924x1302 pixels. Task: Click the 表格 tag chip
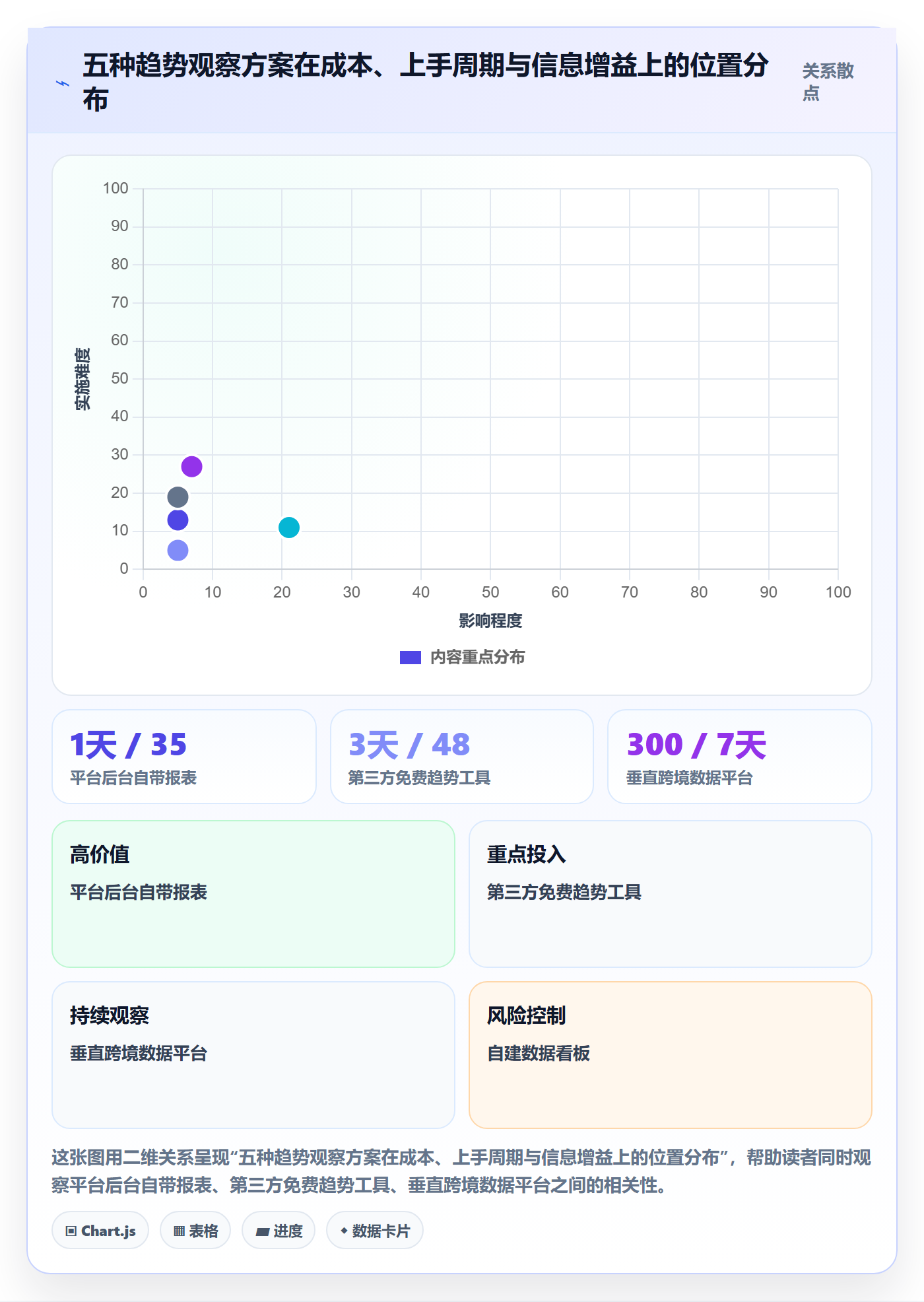click(x=195, y=1231)
